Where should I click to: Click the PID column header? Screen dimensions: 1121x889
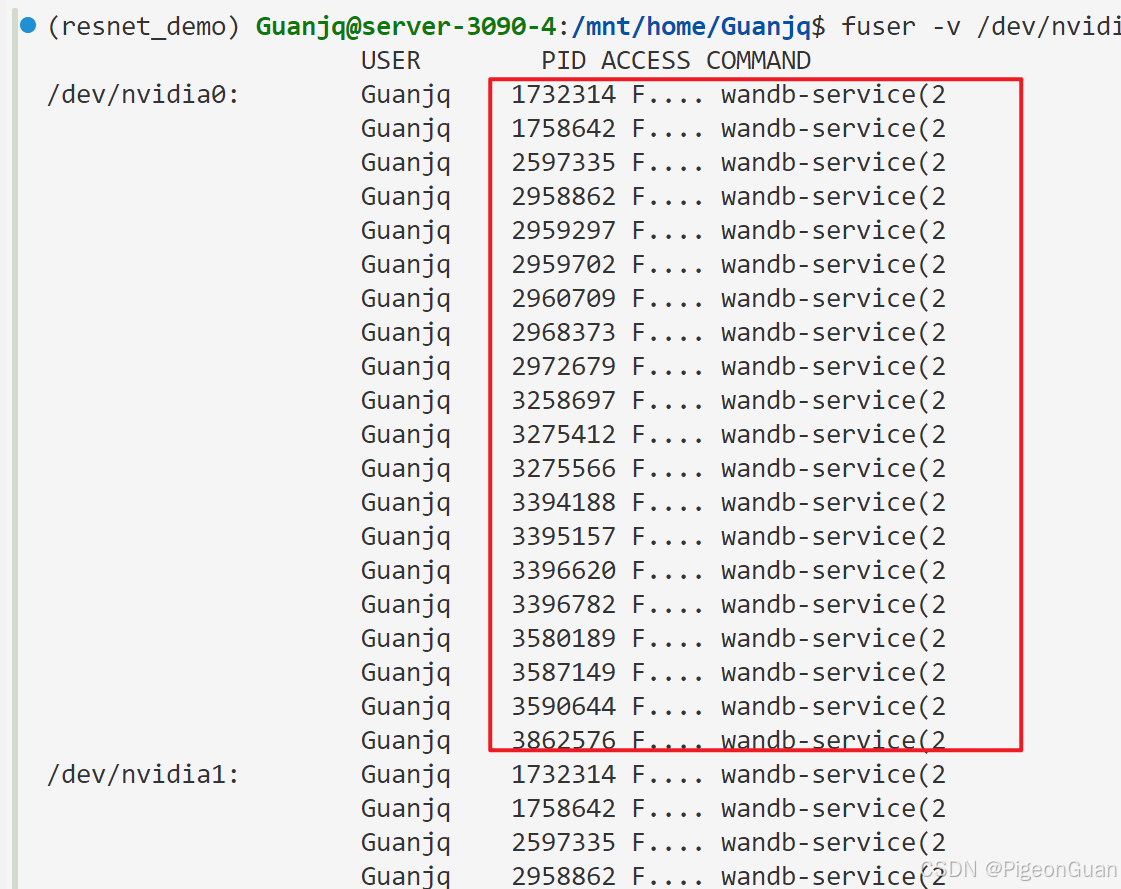point(564,61)
